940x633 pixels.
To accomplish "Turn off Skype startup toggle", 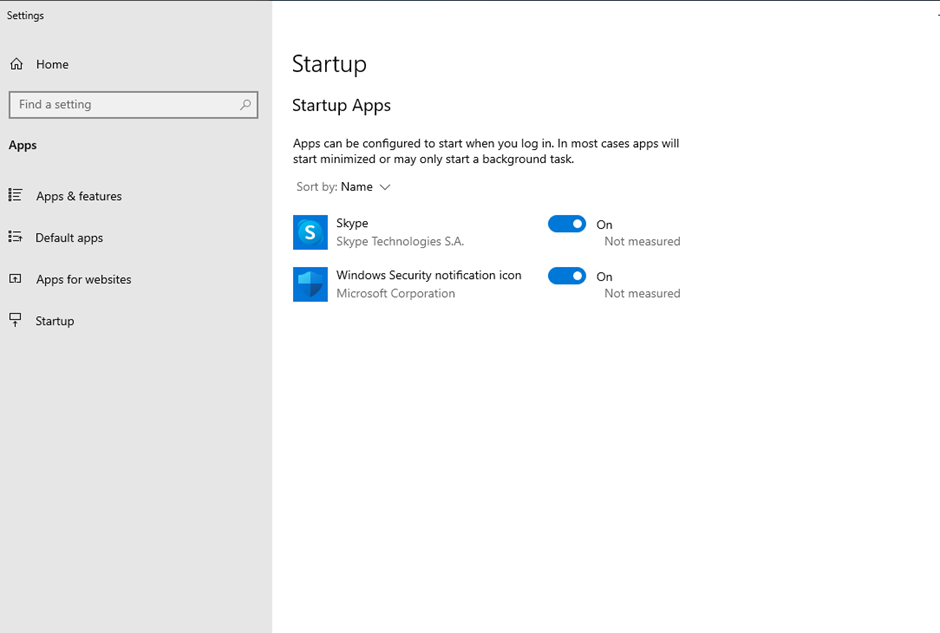I will [x=567, y=224].
